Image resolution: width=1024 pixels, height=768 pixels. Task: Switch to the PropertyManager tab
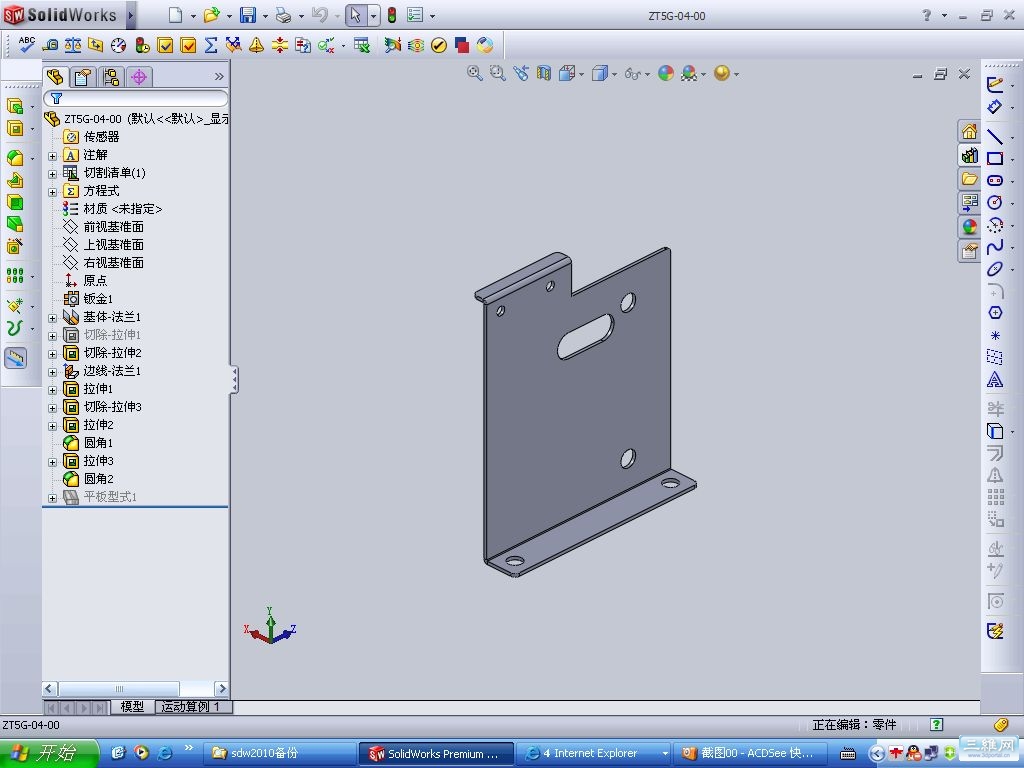(83, 78)
